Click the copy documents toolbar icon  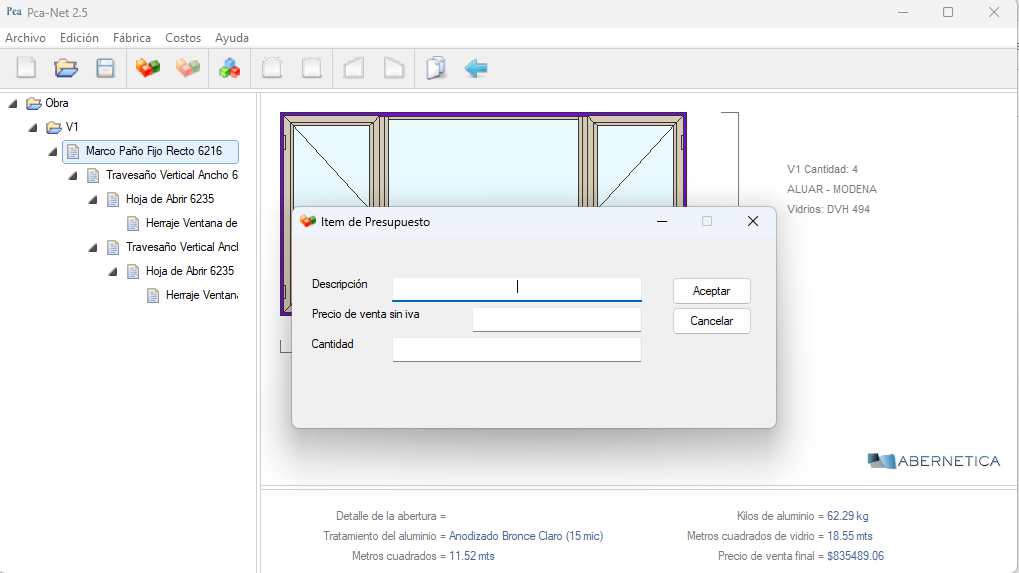tap(436, 68)
